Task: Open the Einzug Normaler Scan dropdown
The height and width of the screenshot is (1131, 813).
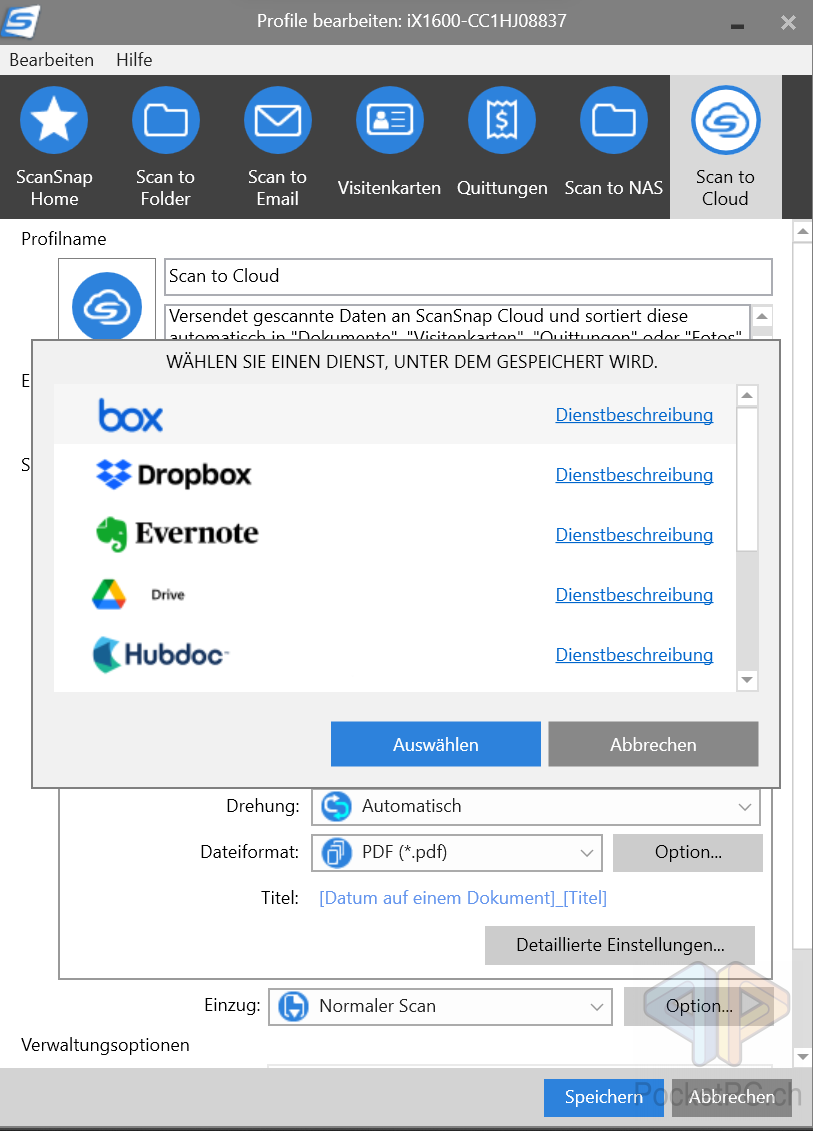Action: pyautogui.click(x=440, y=1006)
